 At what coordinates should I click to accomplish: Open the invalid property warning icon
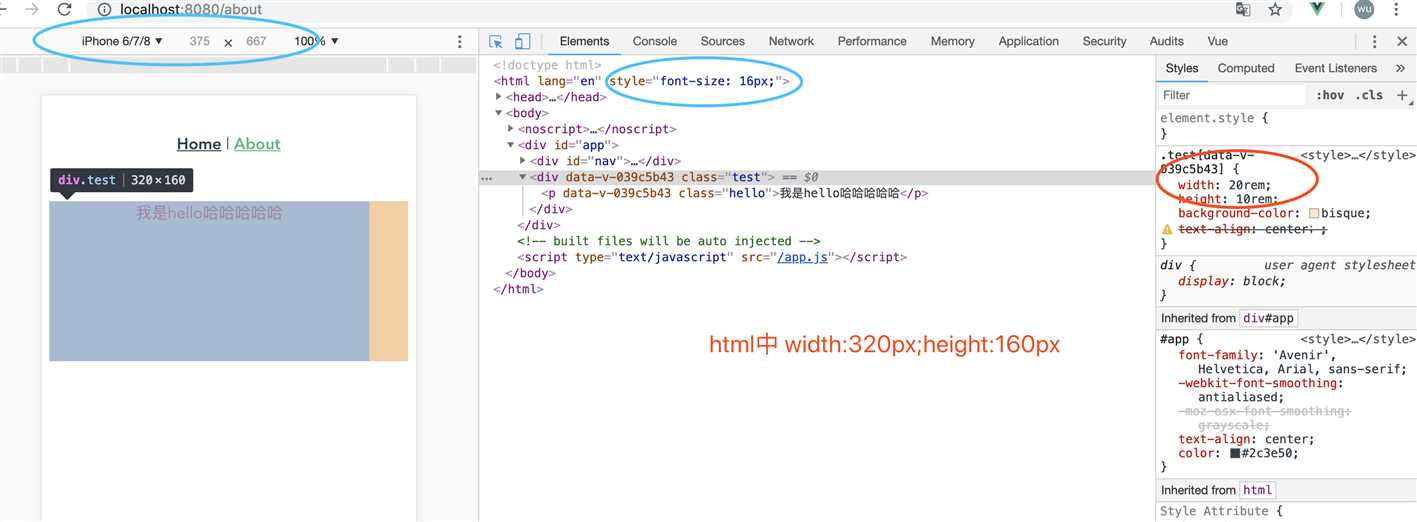pyautogui.click(x=1167, y=229)
